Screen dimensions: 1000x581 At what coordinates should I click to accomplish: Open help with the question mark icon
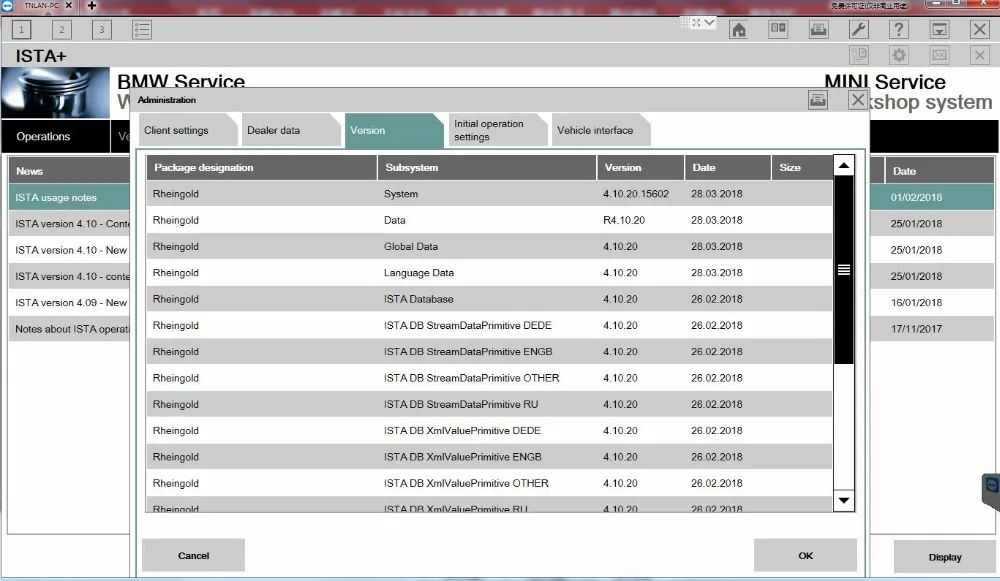click(x=899, y=29)
